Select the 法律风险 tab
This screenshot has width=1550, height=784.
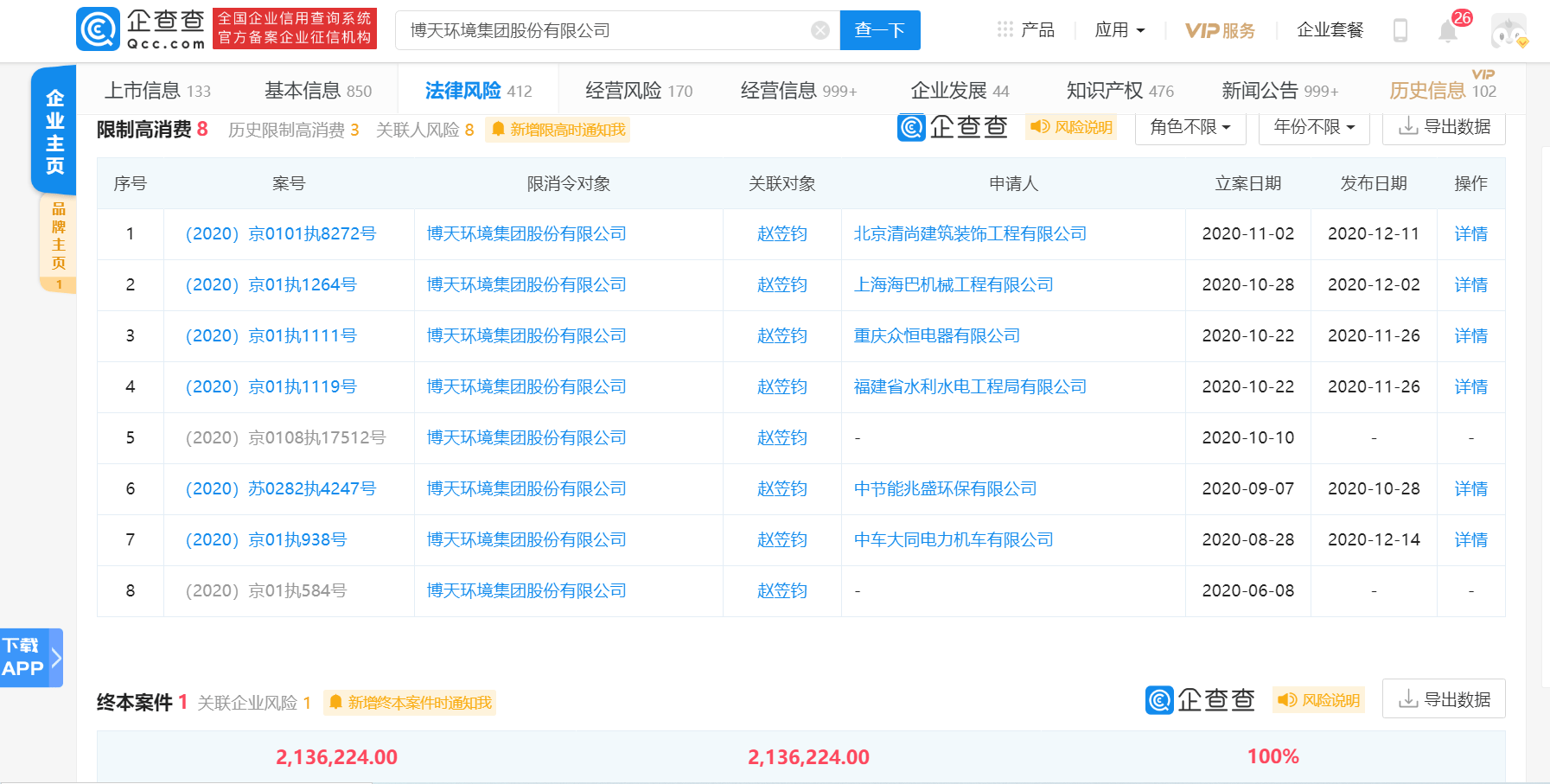click(x=478, y=91)
